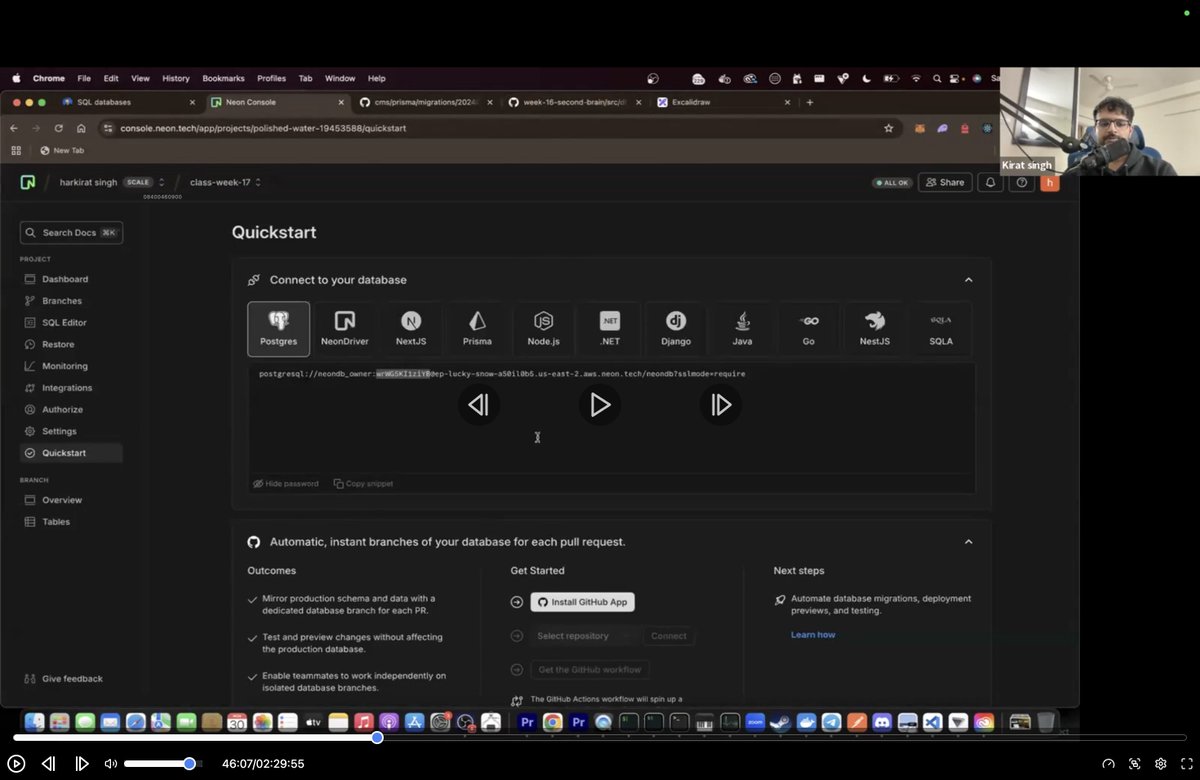Open the Chrome apps grid icon
This screenshot has height=780, width=1200.
pyautogui.click(x=16, y=150)
